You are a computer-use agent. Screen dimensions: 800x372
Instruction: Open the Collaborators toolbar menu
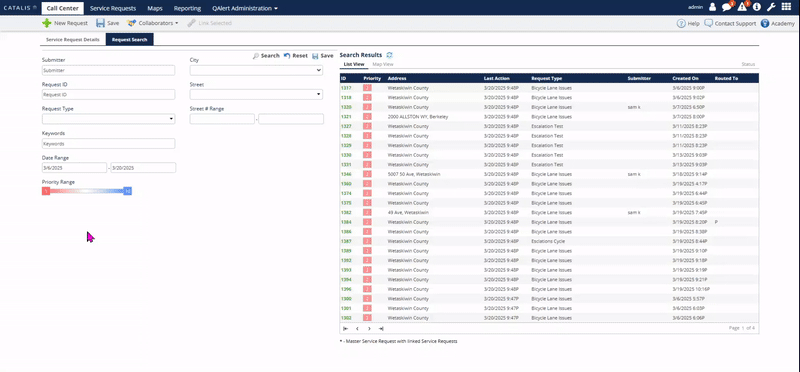pyautogui.click(x=153, y=23)
